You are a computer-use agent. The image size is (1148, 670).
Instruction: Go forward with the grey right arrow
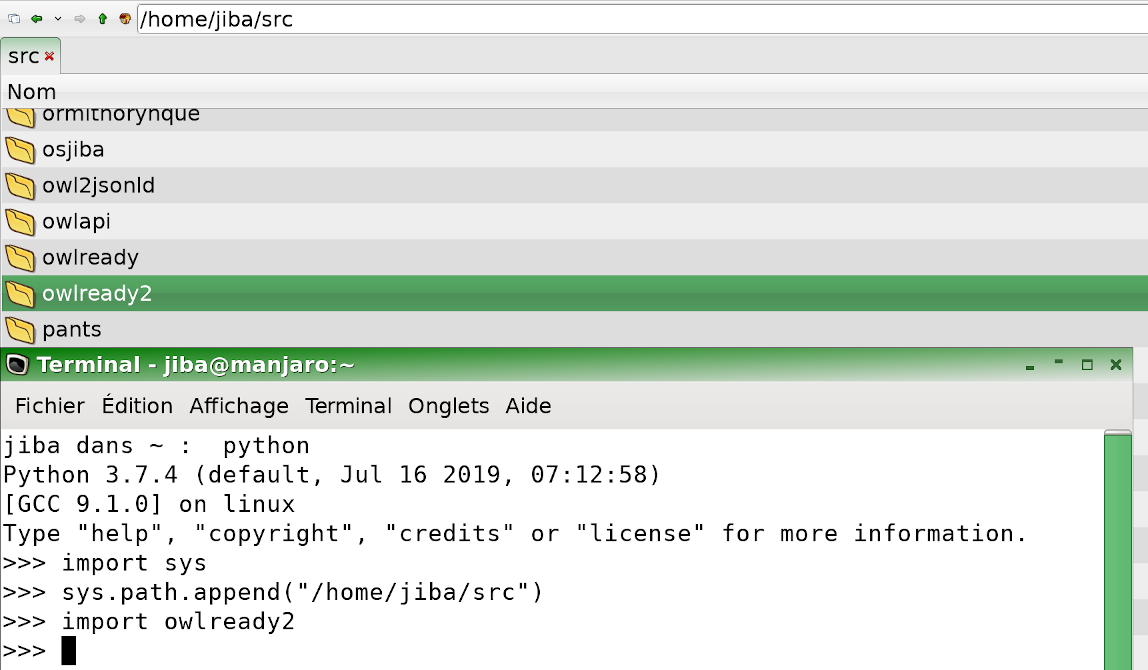click(80, 19)
